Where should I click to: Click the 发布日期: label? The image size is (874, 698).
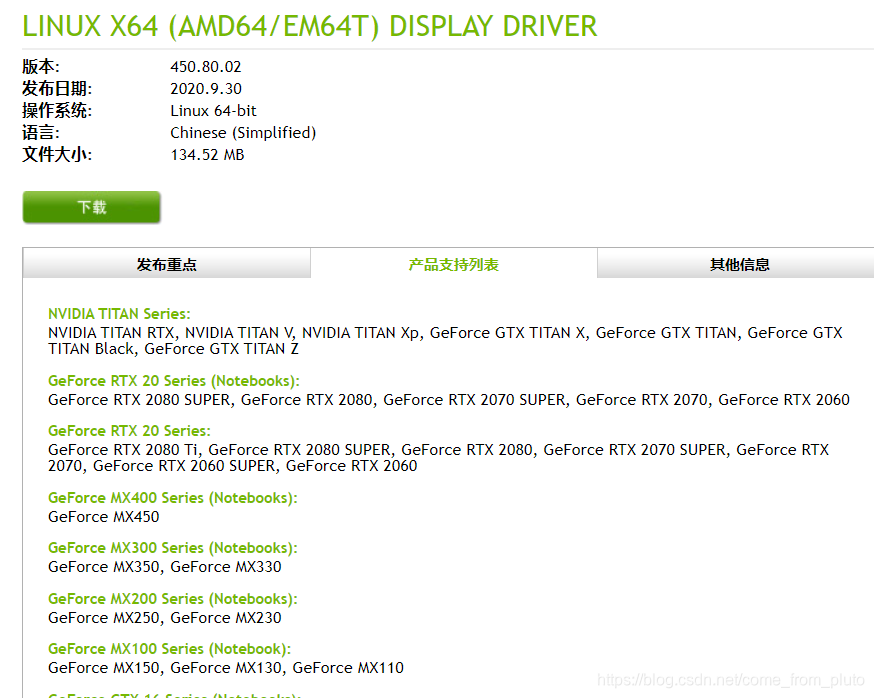[57, 89]
